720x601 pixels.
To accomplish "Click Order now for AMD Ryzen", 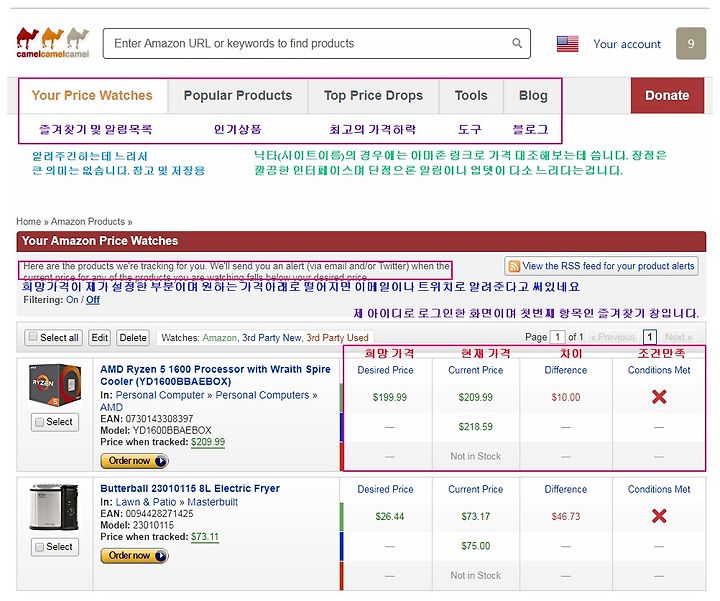I will [135, 461].
